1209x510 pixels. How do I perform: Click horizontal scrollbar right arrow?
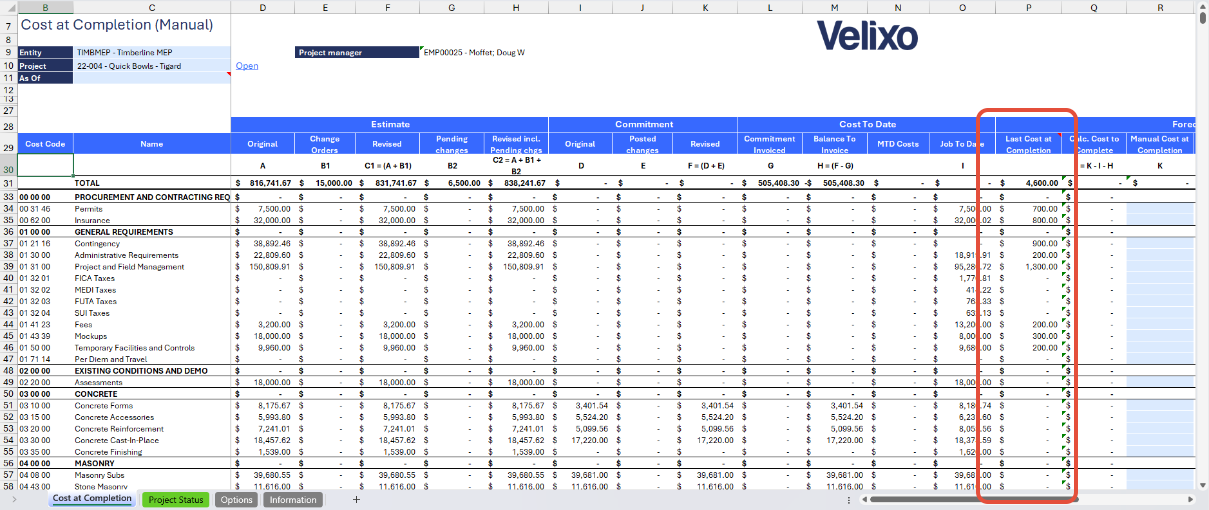1190,499
